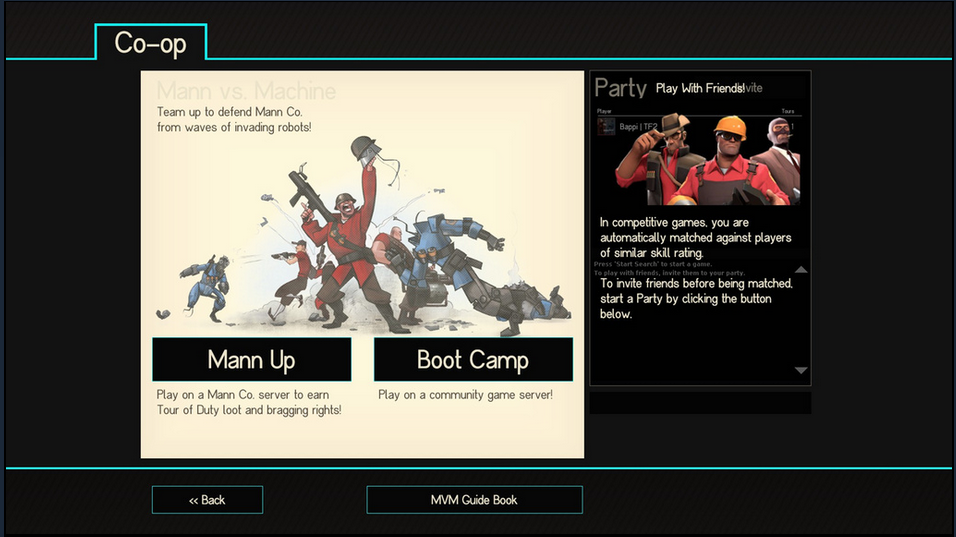This screenshot has width=956, height=537.
Task: Go back with the << Back button
Action: pyautogui.click(x=207, y=500)
